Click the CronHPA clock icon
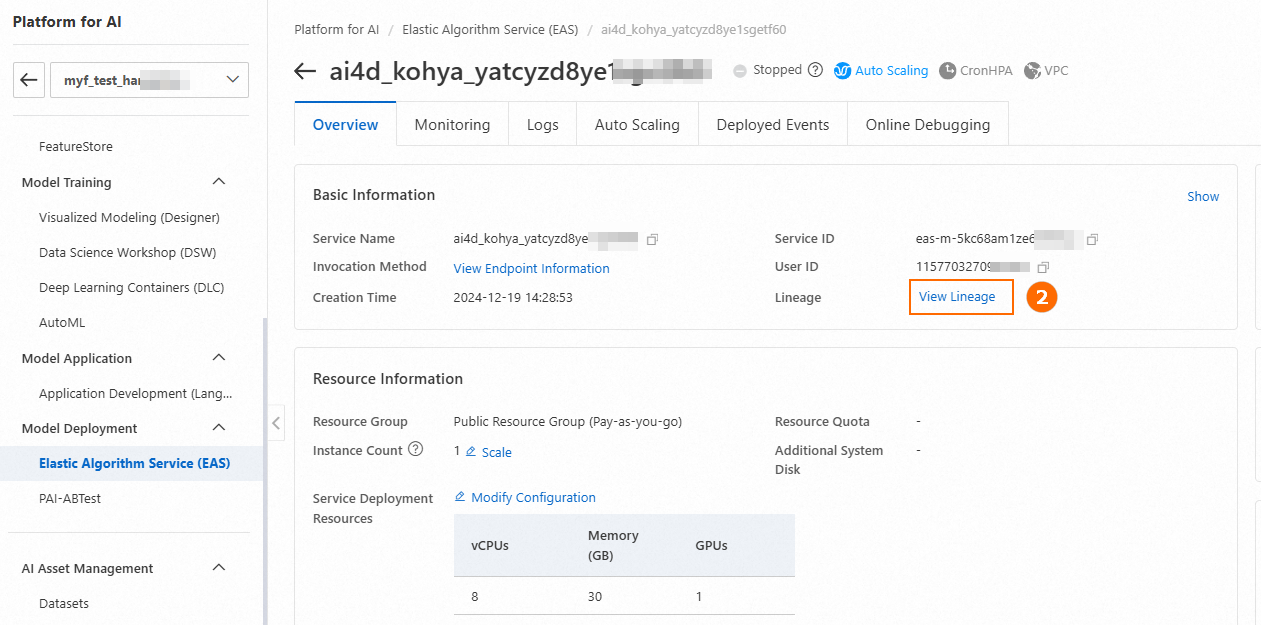 [947, 70]
